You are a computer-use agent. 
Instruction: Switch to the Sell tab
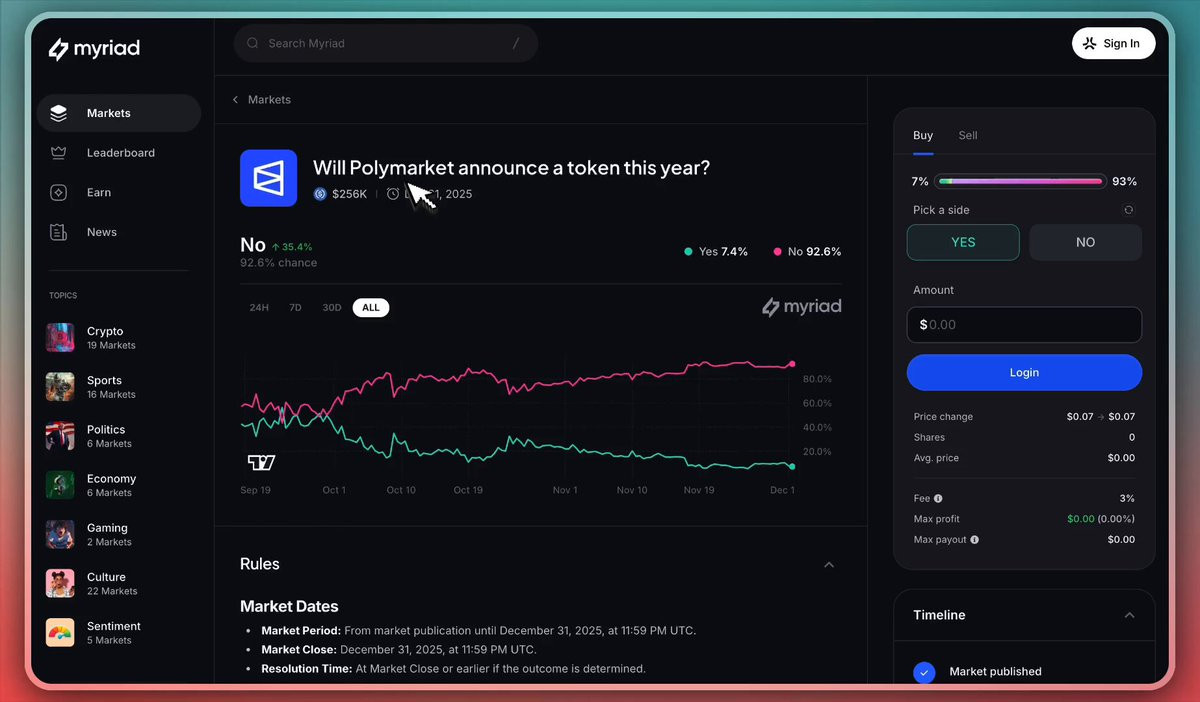968,135
